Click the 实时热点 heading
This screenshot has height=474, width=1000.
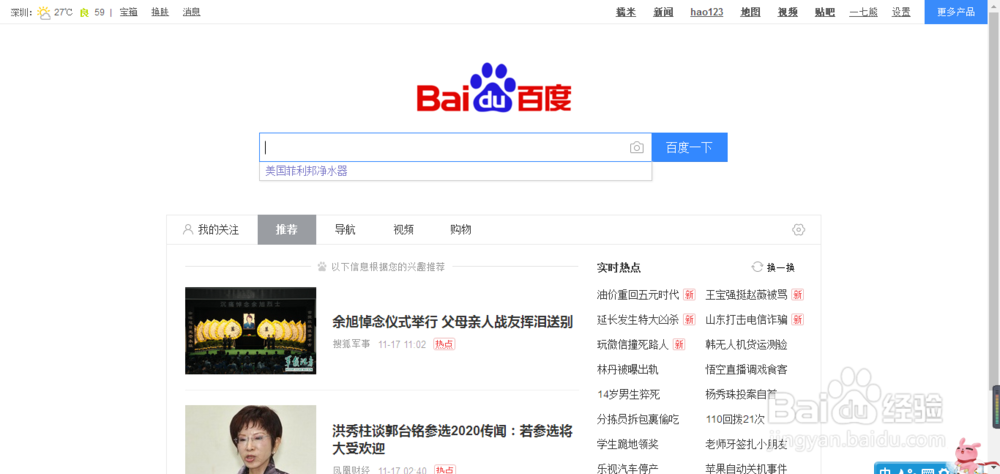(619, 267)
